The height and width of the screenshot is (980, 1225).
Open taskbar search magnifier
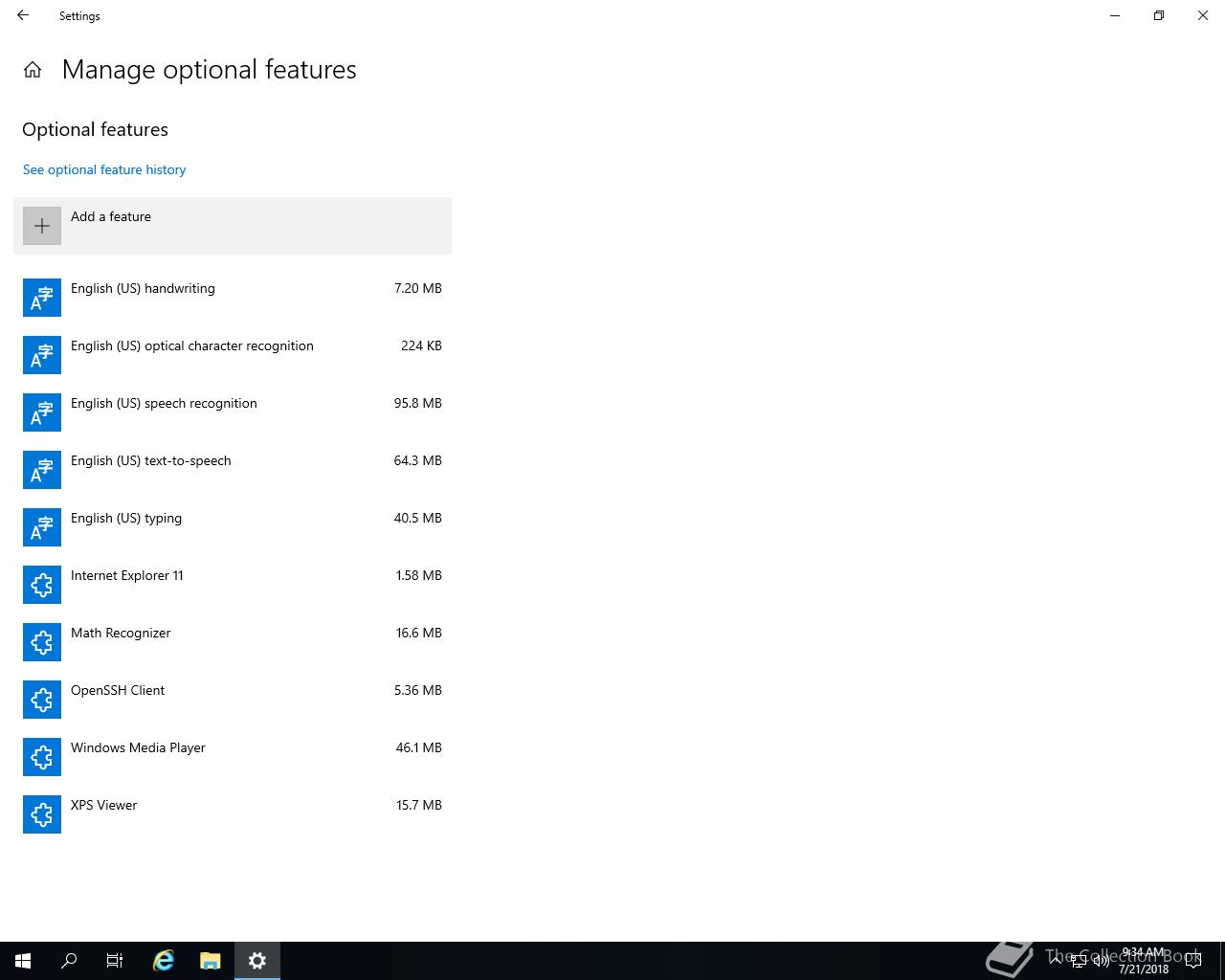pos(69,961)
